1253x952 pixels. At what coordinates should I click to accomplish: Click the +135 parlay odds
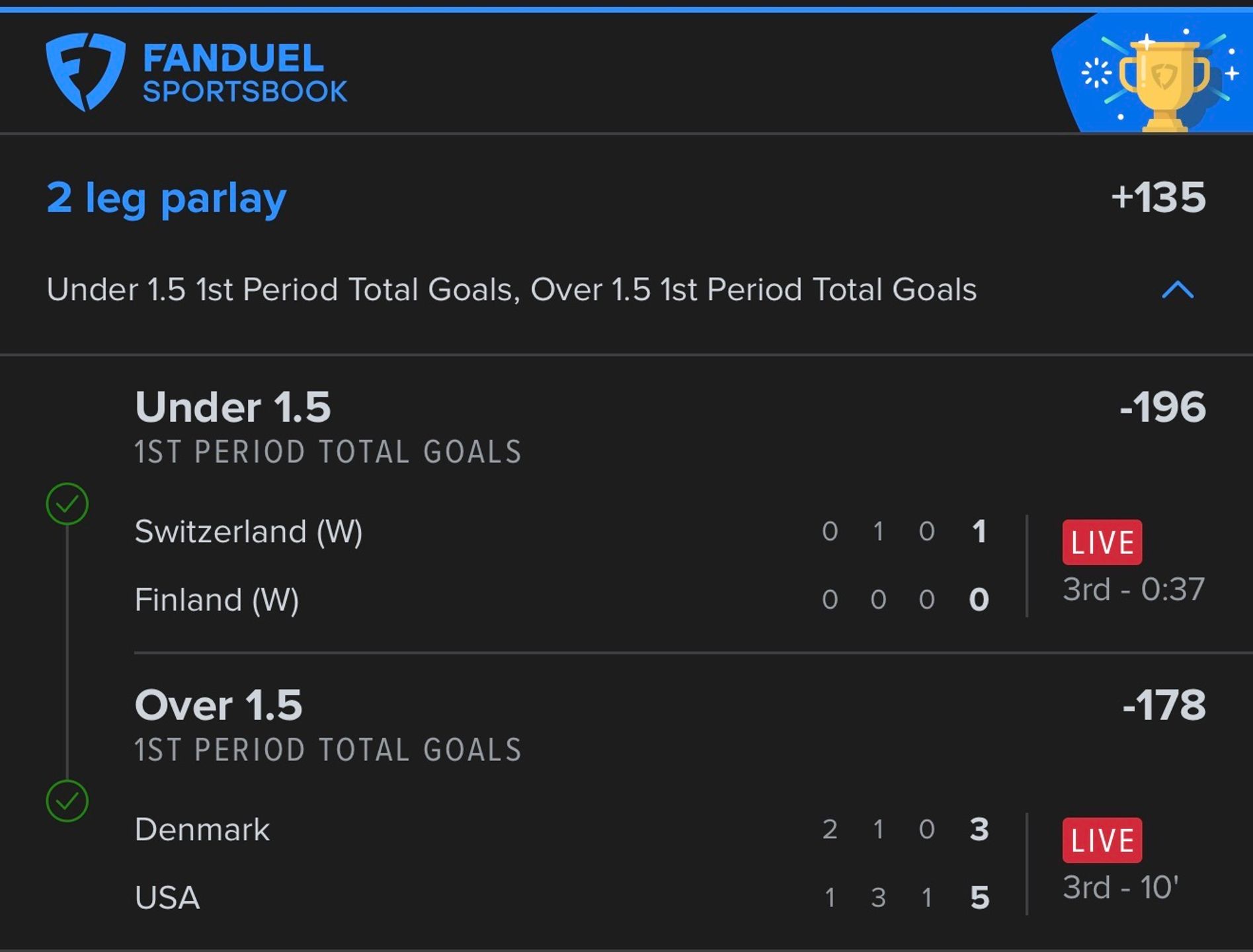(x=1158, y=198)
